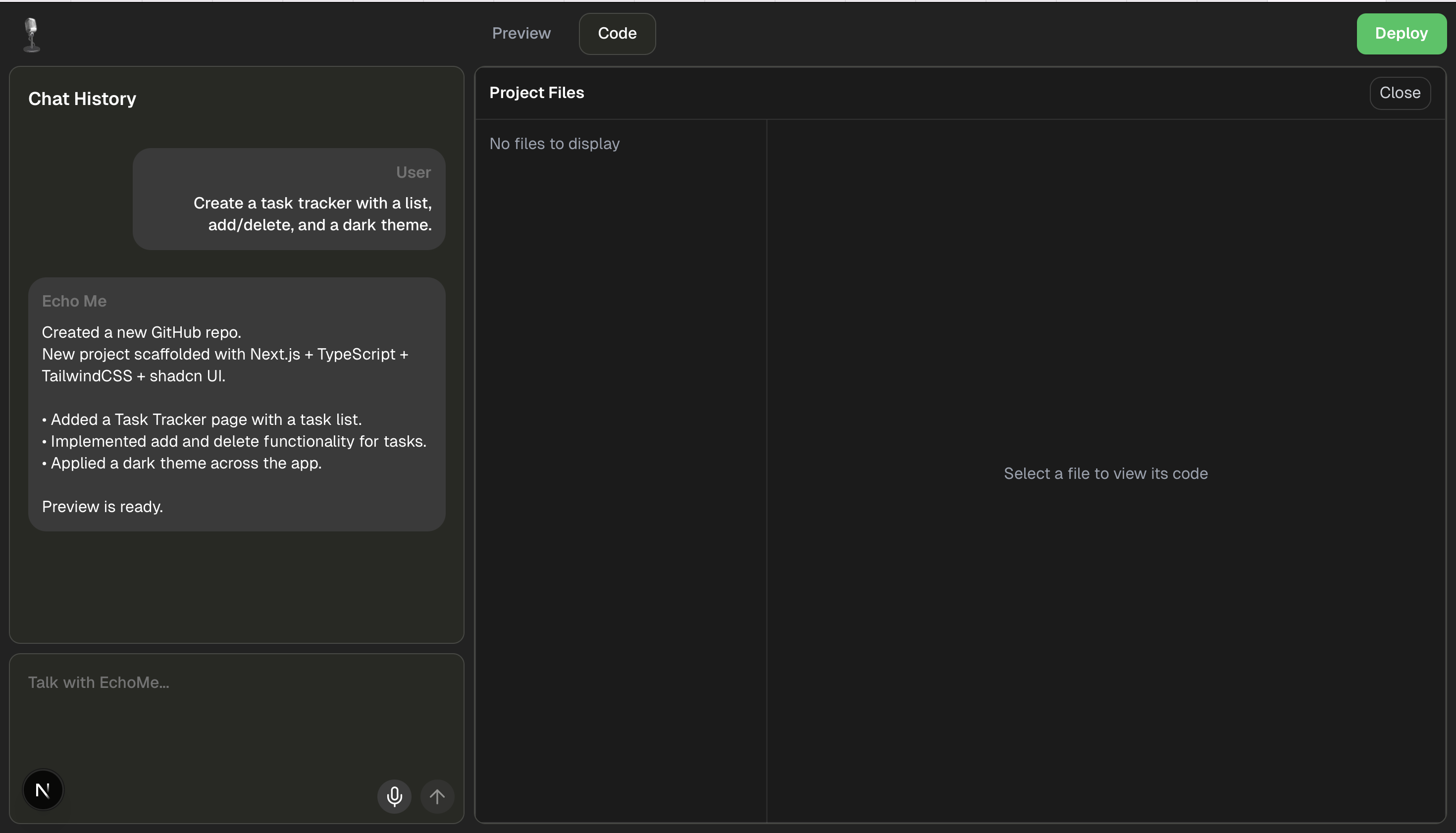Focus the 'Talk with EchoMe...' input field
The width and height of the screenshot is (1456, 833).
click(236, 709)
